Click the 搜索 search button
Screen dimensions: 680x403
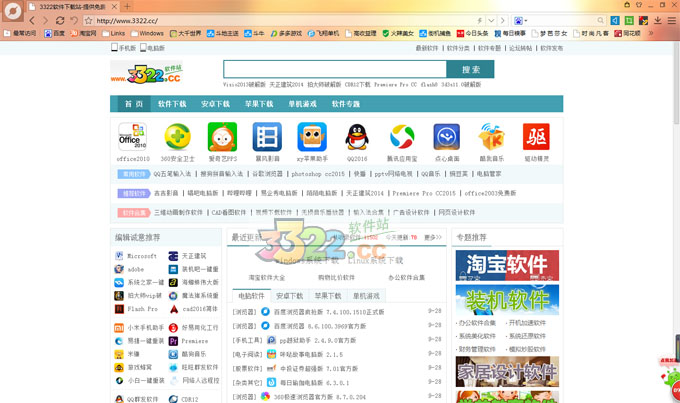point(471,69)
